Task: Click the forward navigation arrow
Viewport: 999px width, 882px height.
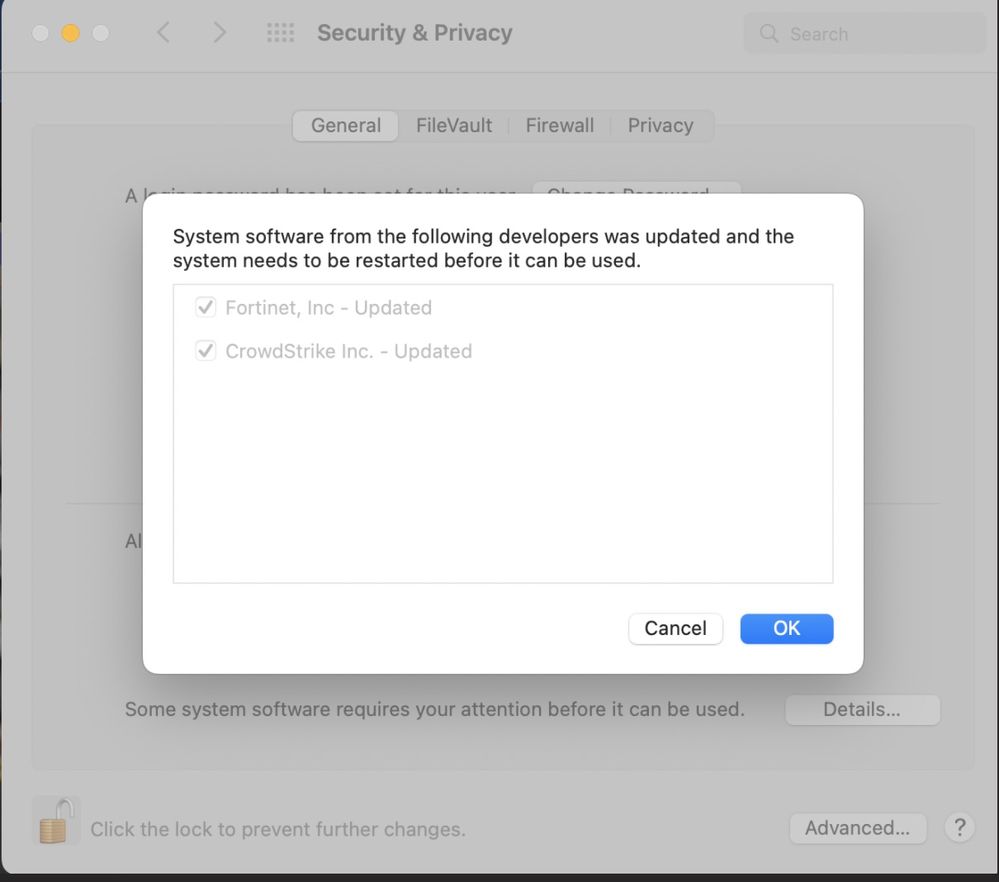Action: pyautogui.click(x=220, y=33)
